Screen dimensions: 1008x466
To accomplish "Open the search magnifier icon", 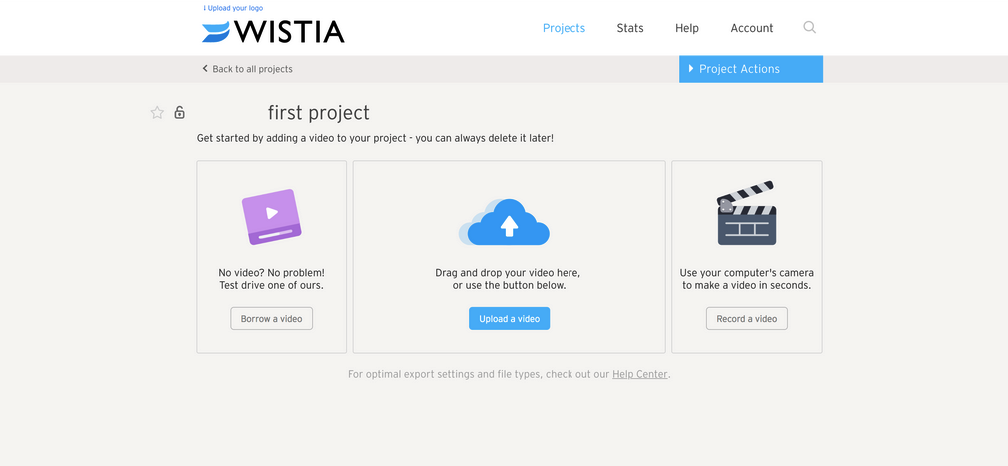I will pos(809,28).
